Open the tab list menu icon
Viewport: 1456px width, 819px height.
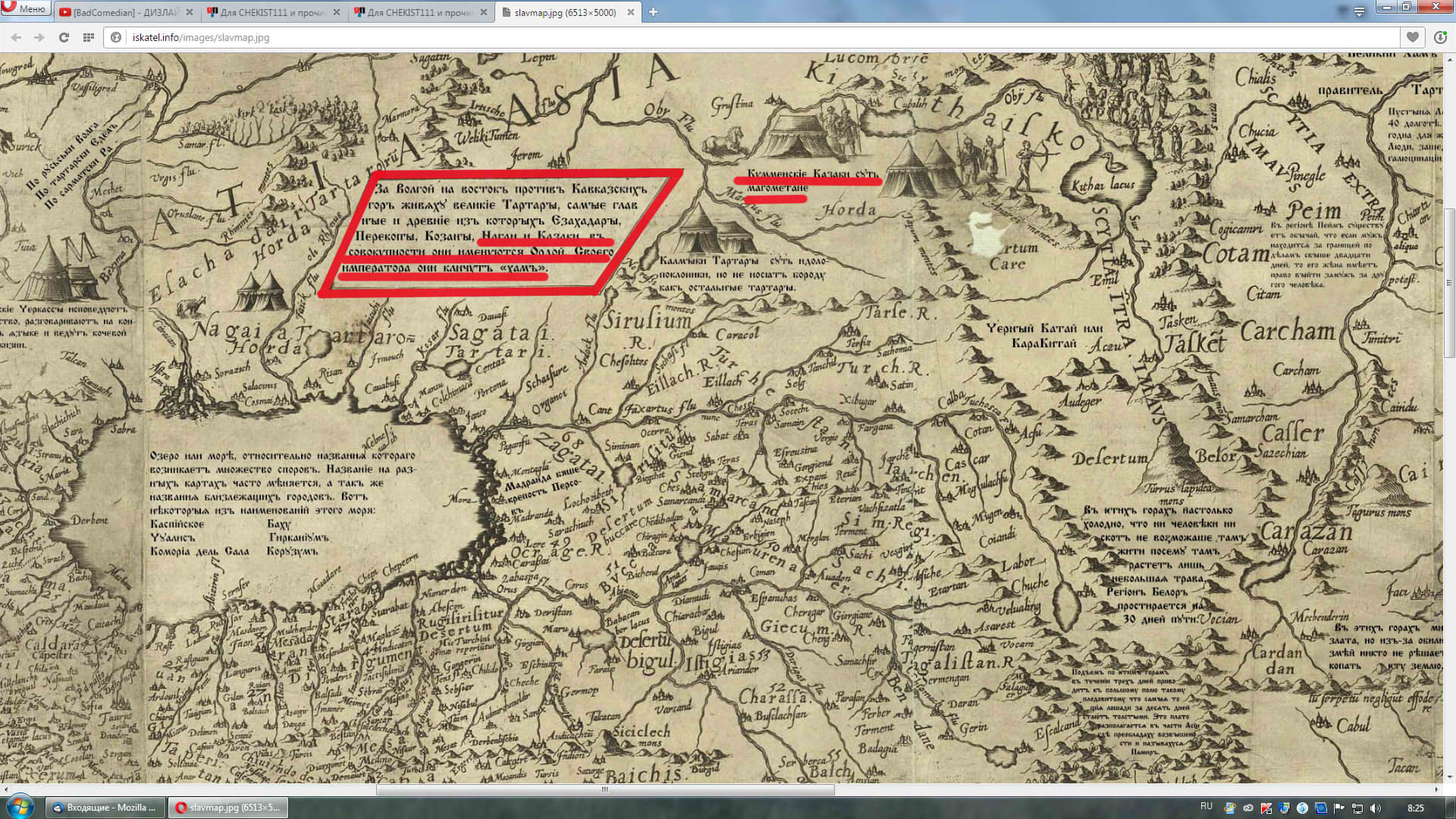point(1359,11)
